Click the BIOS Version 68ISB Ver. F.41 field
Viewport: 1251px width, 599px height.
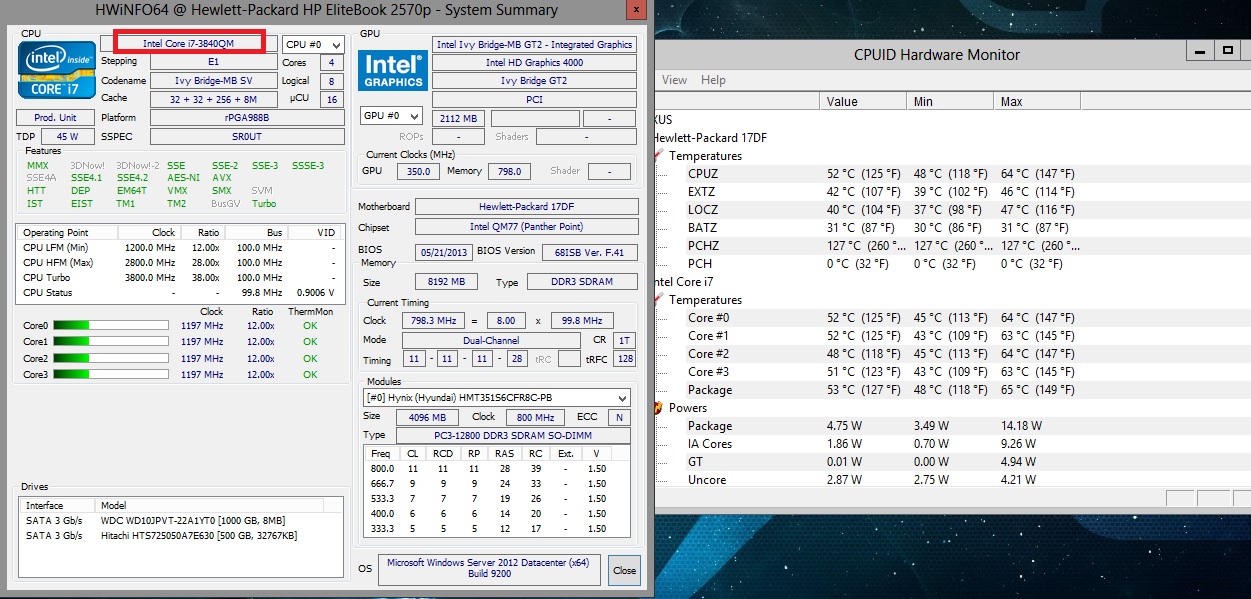[x=589, y=252]
